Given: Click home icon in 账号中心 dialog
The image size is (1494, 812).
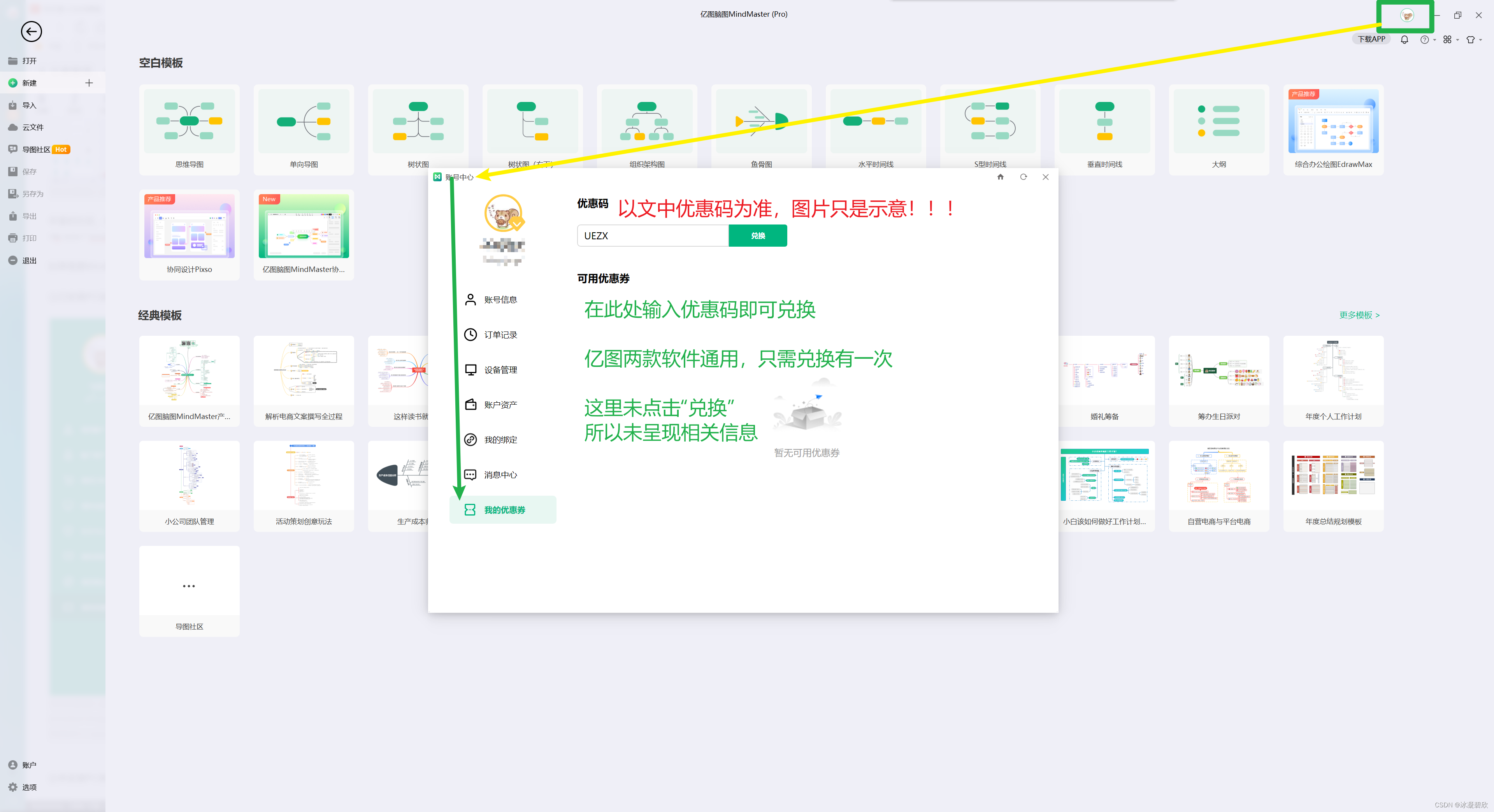Looking at the screenshot, I should [x=1001, y=177].
